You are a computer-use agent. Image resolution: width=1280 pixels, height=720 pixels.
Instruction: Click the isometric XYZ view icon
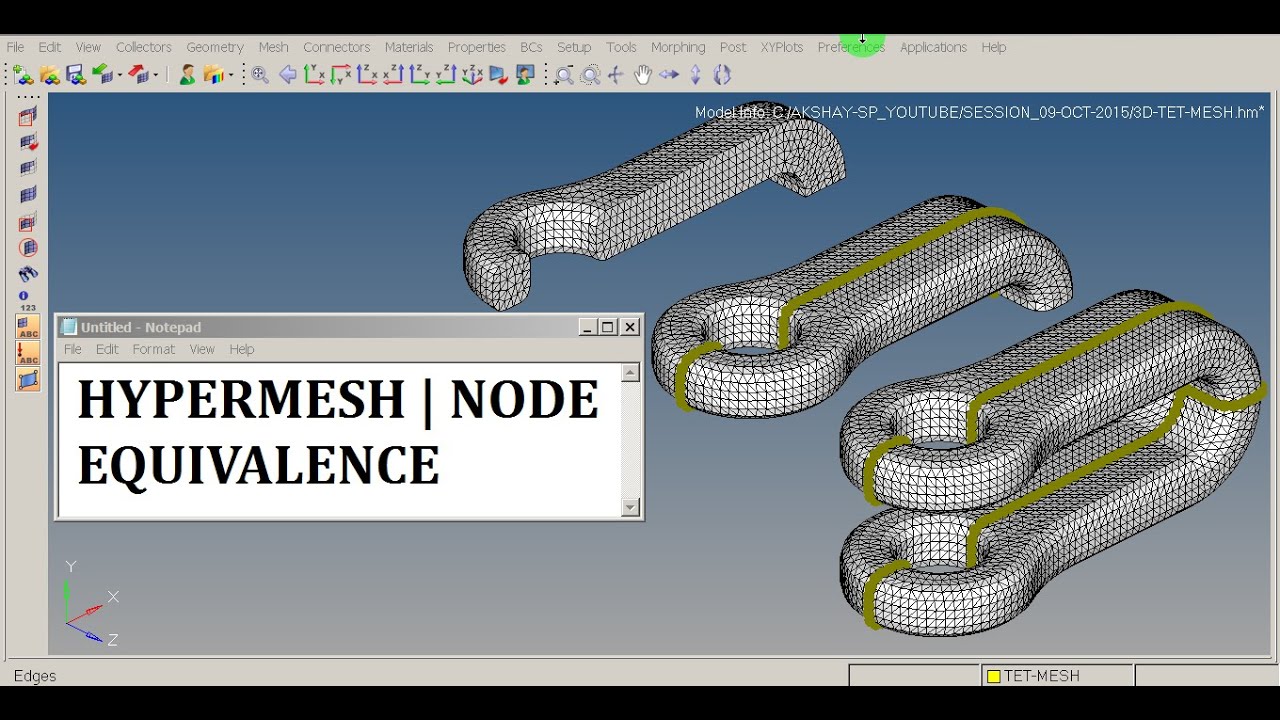tap(472, 75)
